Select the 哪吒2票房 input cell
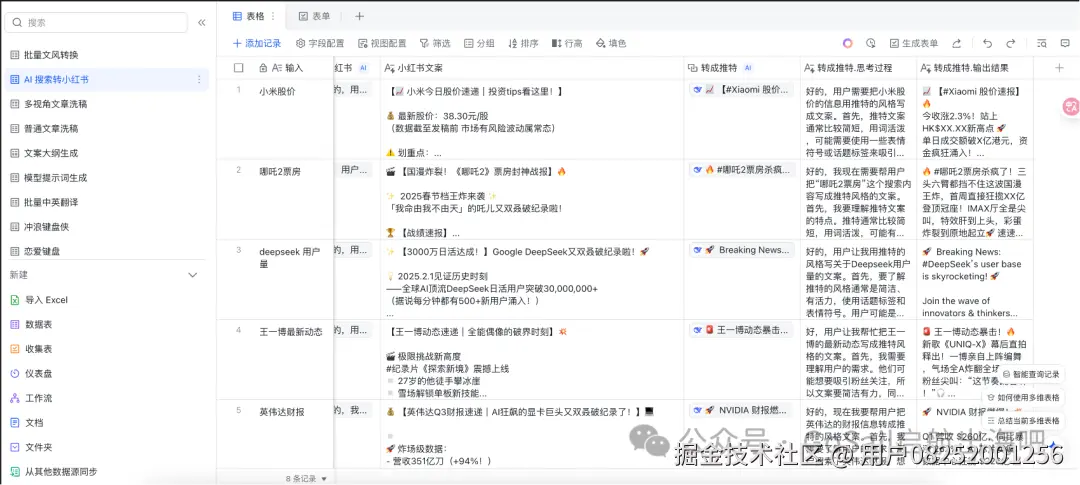This screenshot has height=485, width=1080. point(293,200)
